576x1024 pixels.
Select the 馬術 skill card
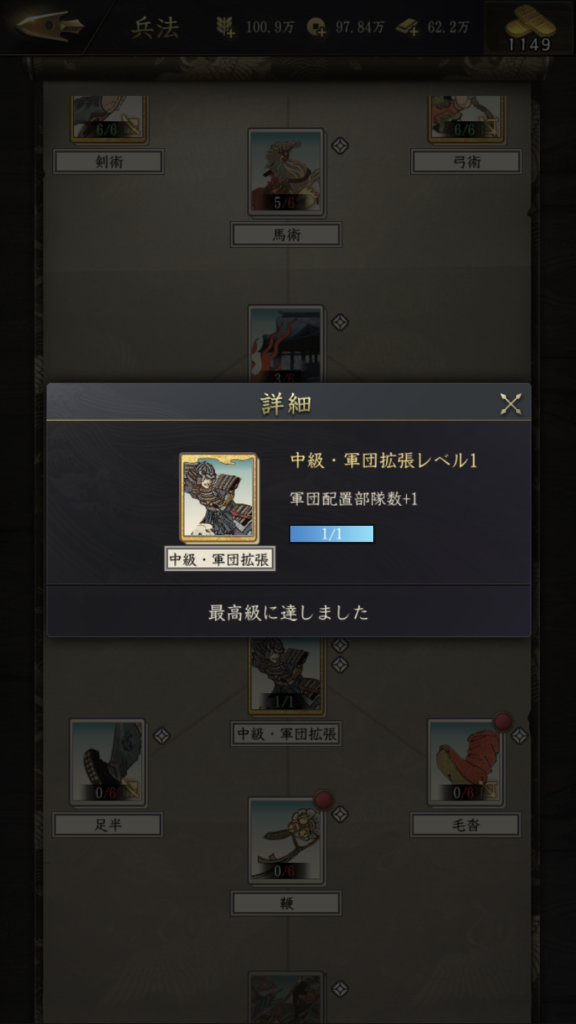286,172
